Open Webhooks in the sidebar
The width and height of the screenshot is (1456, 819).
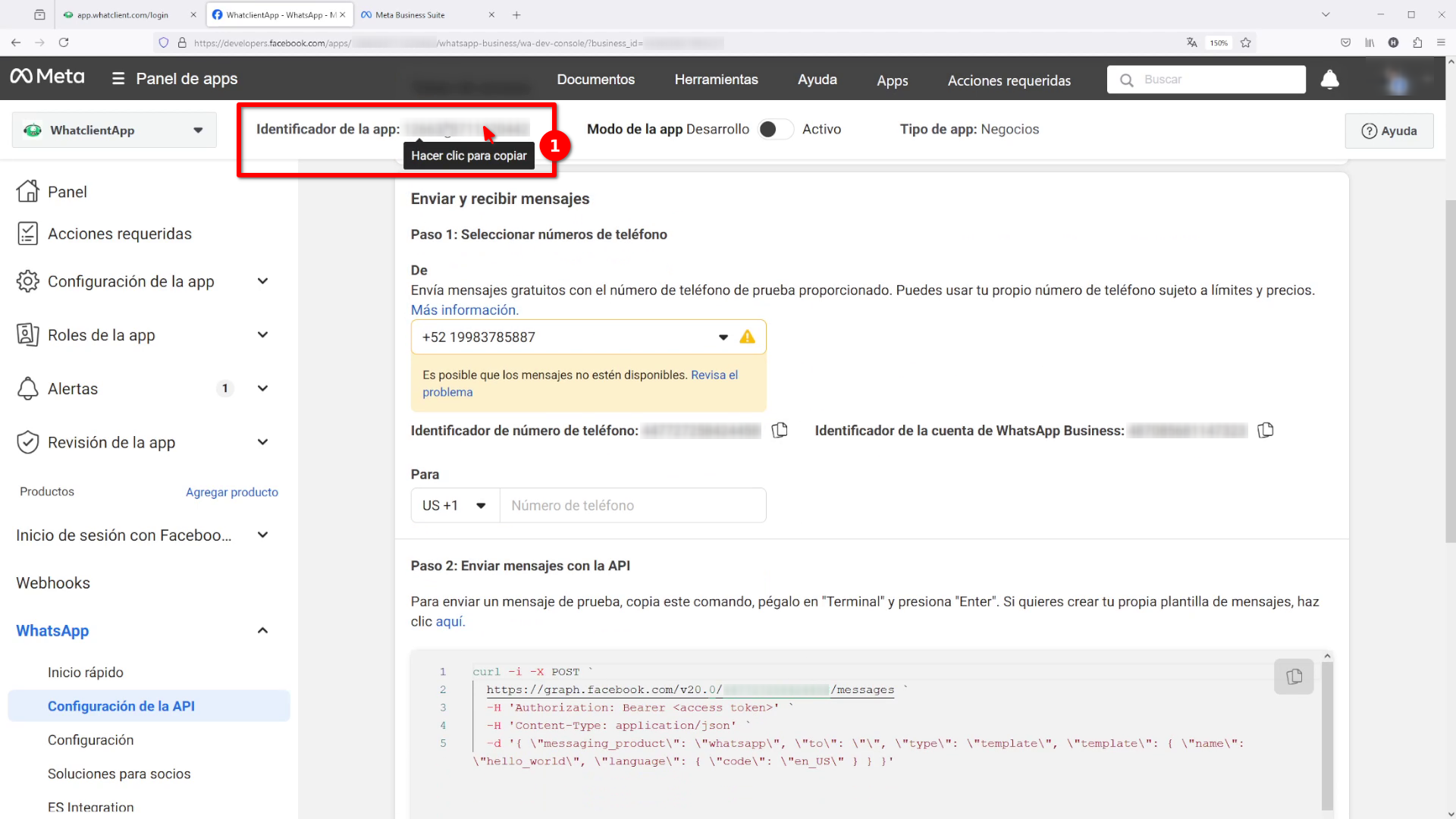coord(53,582)
